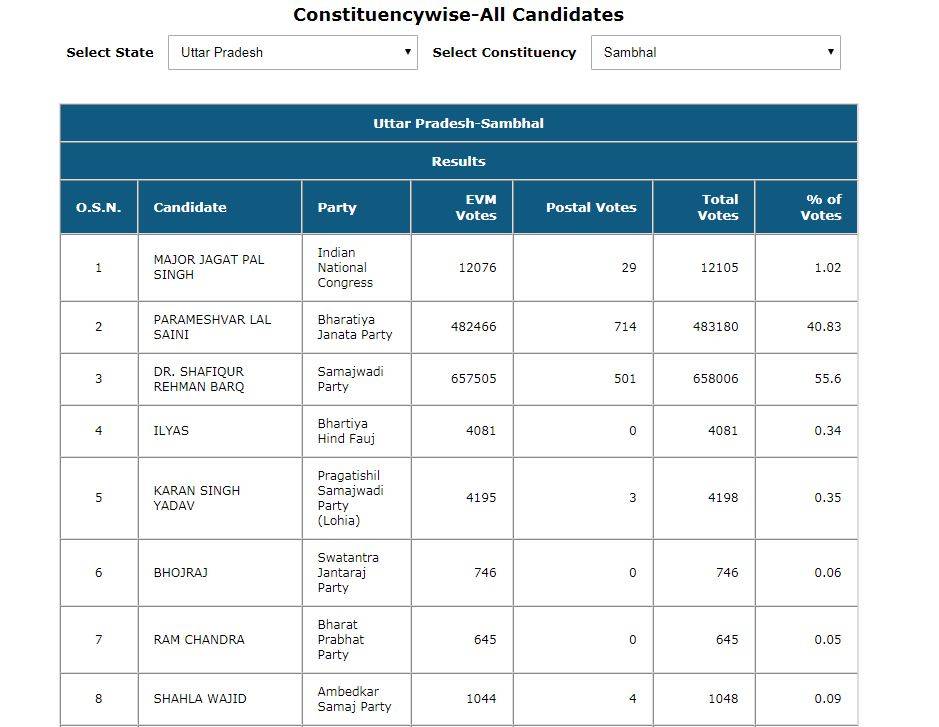Click the Total Votes column header

(x=718, y=207)
